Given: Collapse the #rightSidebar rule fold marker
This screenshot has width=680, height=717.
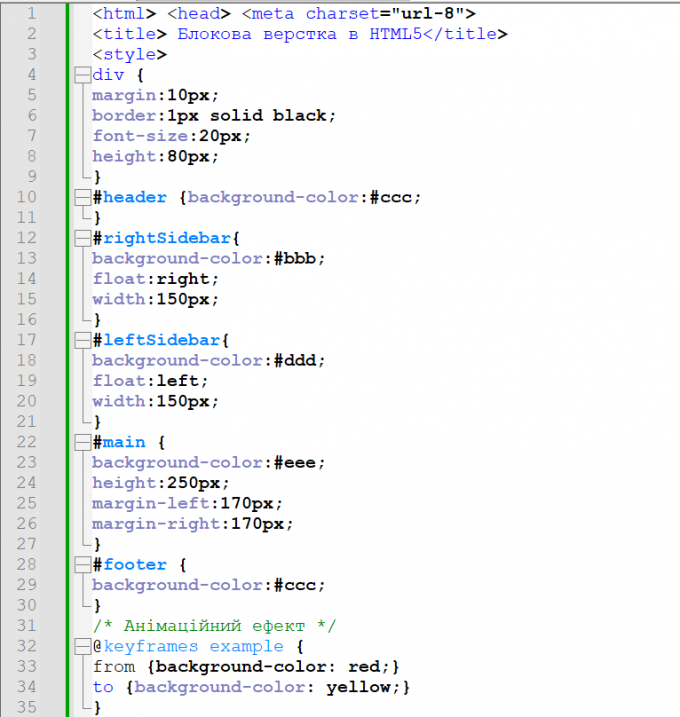Looking at the screenshot, I should (x=83, y=238).
